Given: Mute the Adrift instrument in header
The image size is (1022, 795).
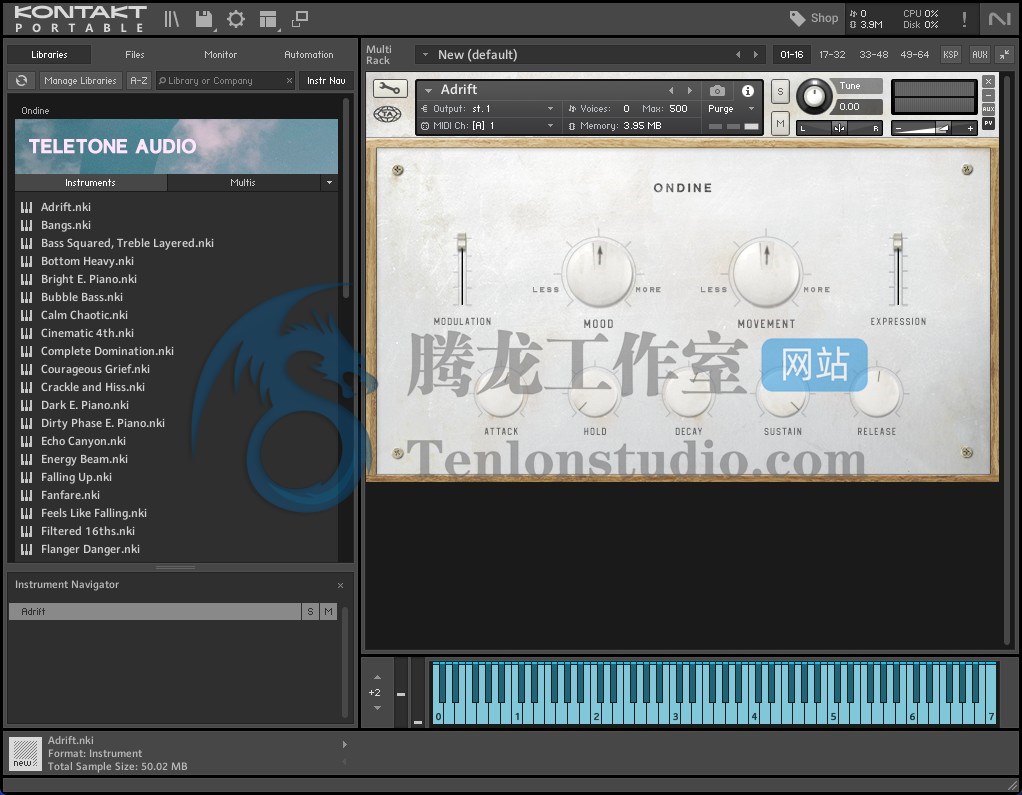Looking at the screenshot, I should [x=780, y=123].
